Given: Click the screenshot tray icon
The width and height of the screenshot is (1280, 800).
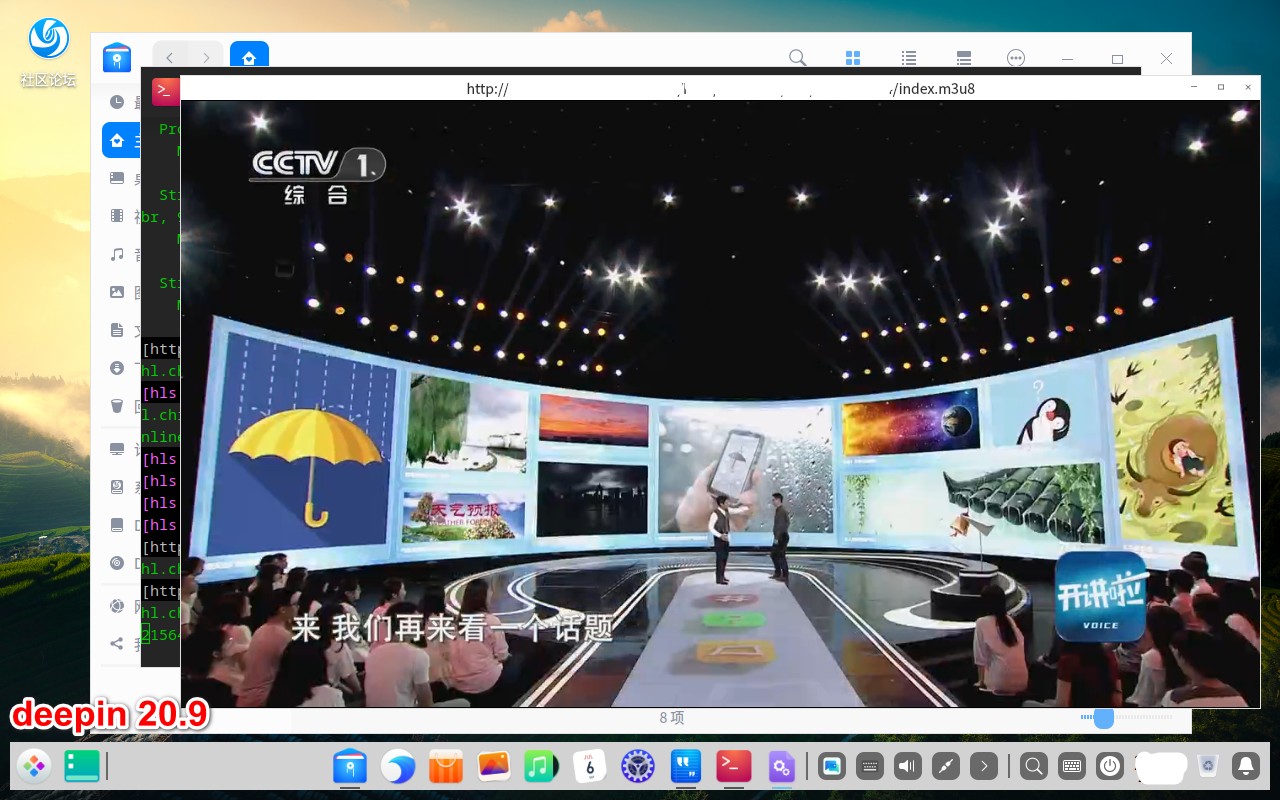Looking at the screenshot, I should (831, 767).
